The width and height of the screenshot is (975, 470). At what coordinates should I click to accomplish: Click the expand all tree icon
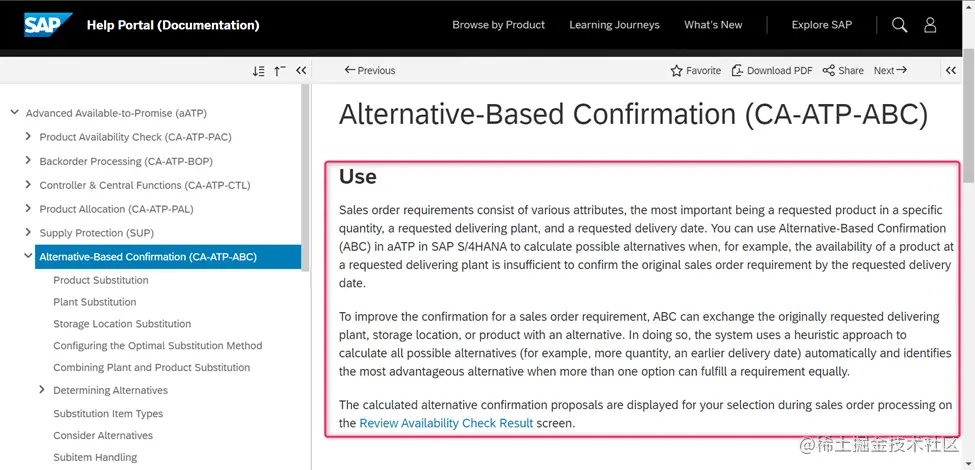click(259, 71)
